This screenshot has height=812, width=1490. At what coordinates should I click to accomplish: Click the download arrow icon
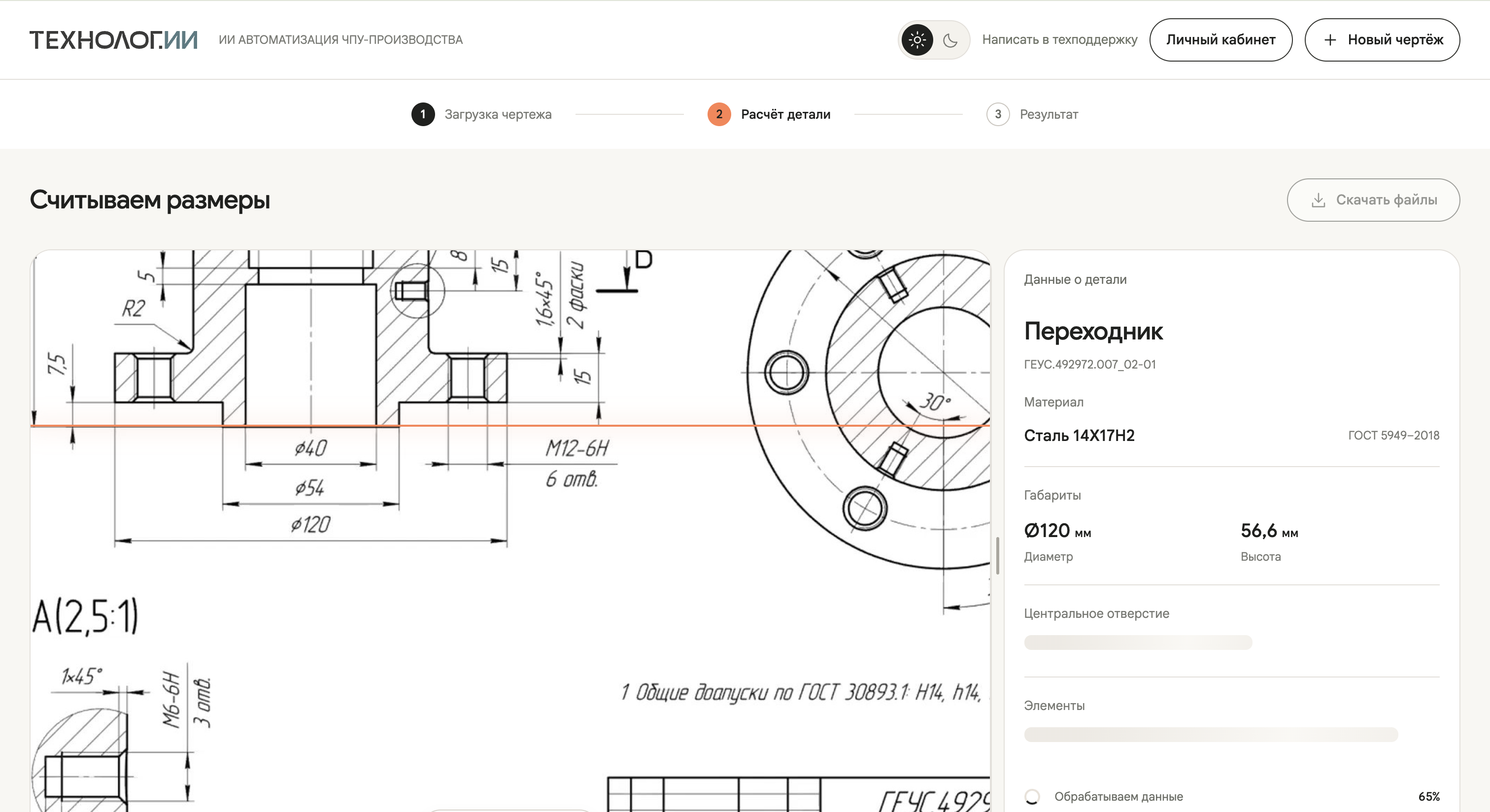[x=1318, y=200]
